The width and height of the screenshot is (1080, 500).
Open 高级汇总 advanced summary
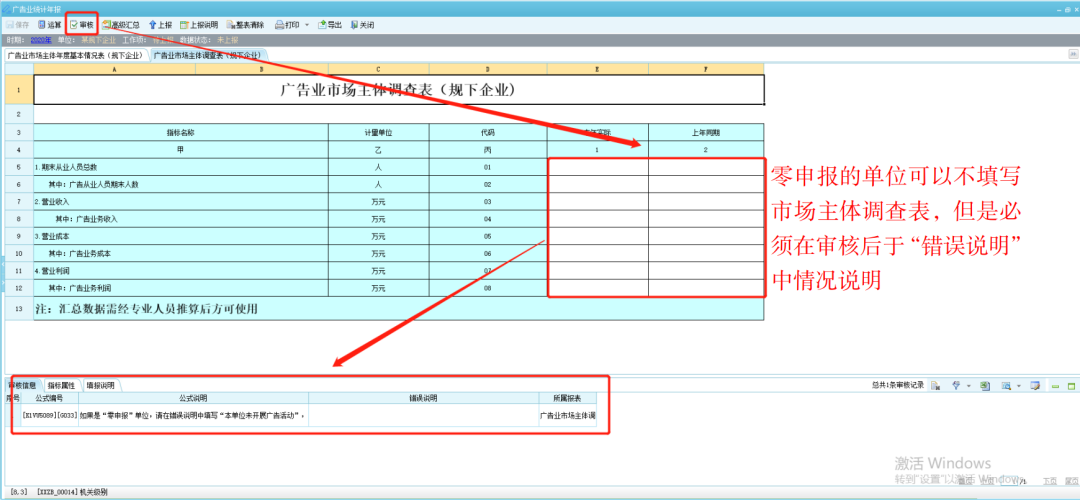point(121,25)
